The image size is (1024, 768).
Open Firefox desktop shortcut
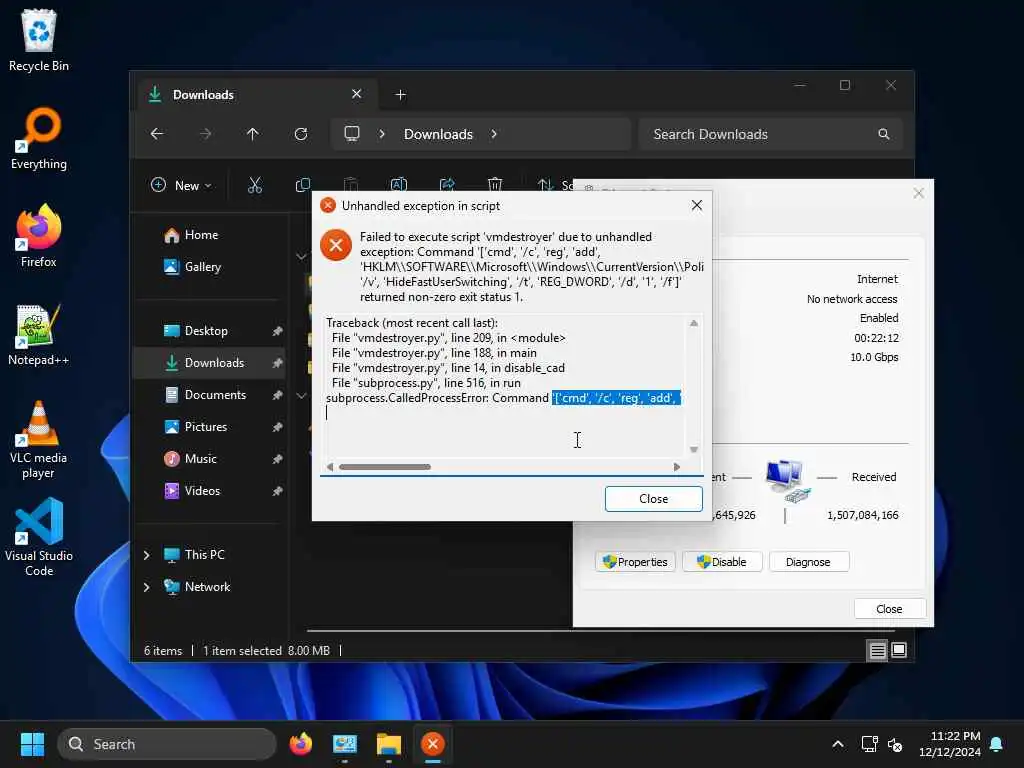[x=39, y=236]
